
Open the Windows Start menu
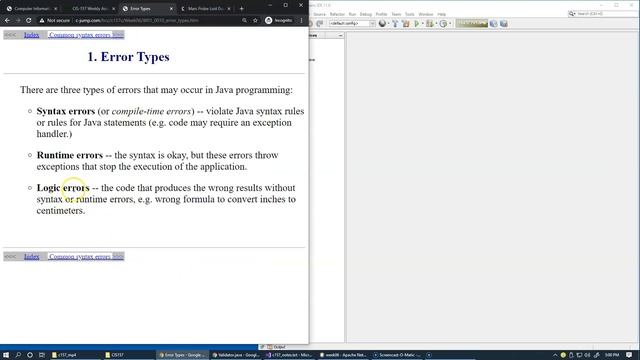[x=6, y=355]
